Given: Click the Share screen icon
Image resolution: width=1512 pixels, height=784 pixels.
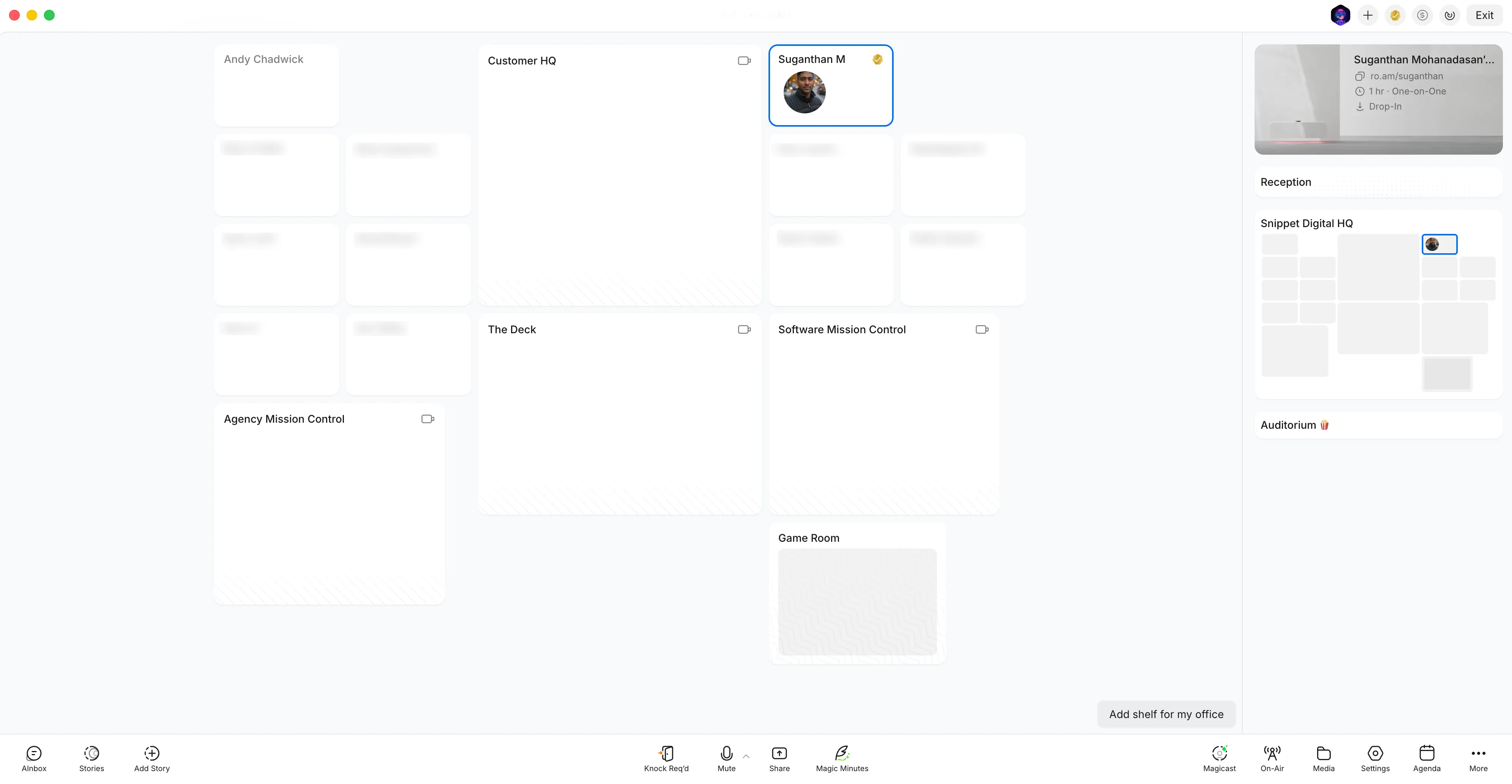Looking at the screenshot, I should click(x=779, y=753).
